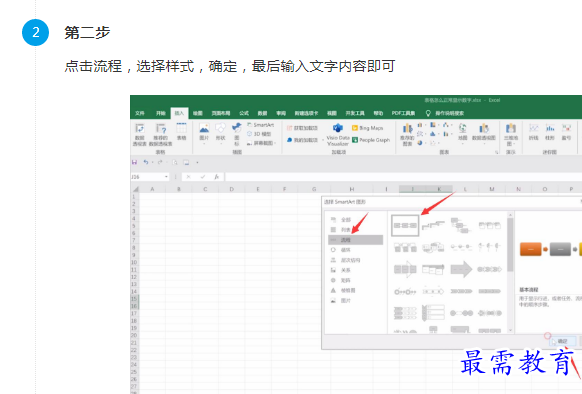Insert a 表格 (Table) via ribbon icon
Screen dimensions: 582x394
tap(181, 131)
